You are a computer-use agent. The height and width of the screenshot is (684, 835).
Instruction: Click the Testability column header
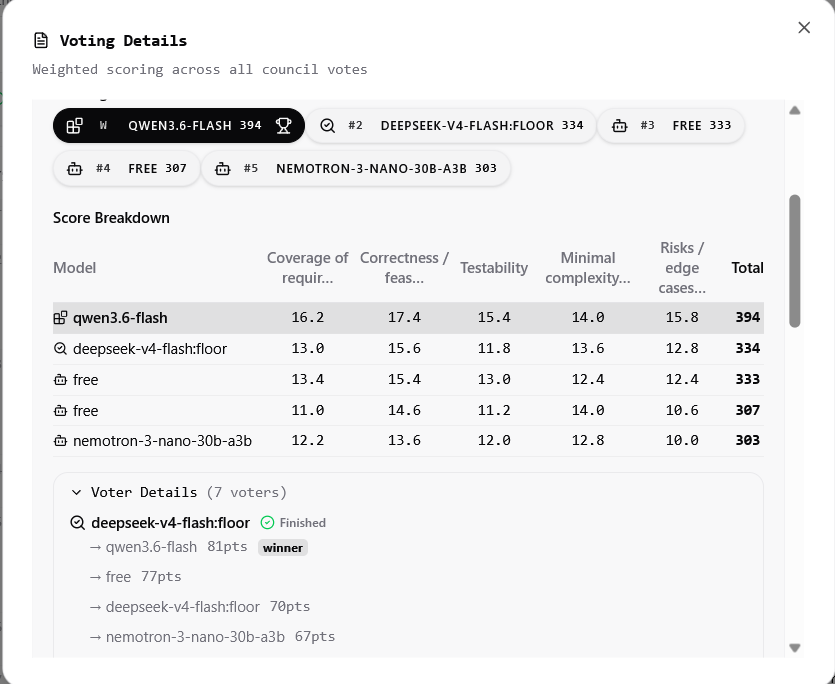(x=494, y=267)
